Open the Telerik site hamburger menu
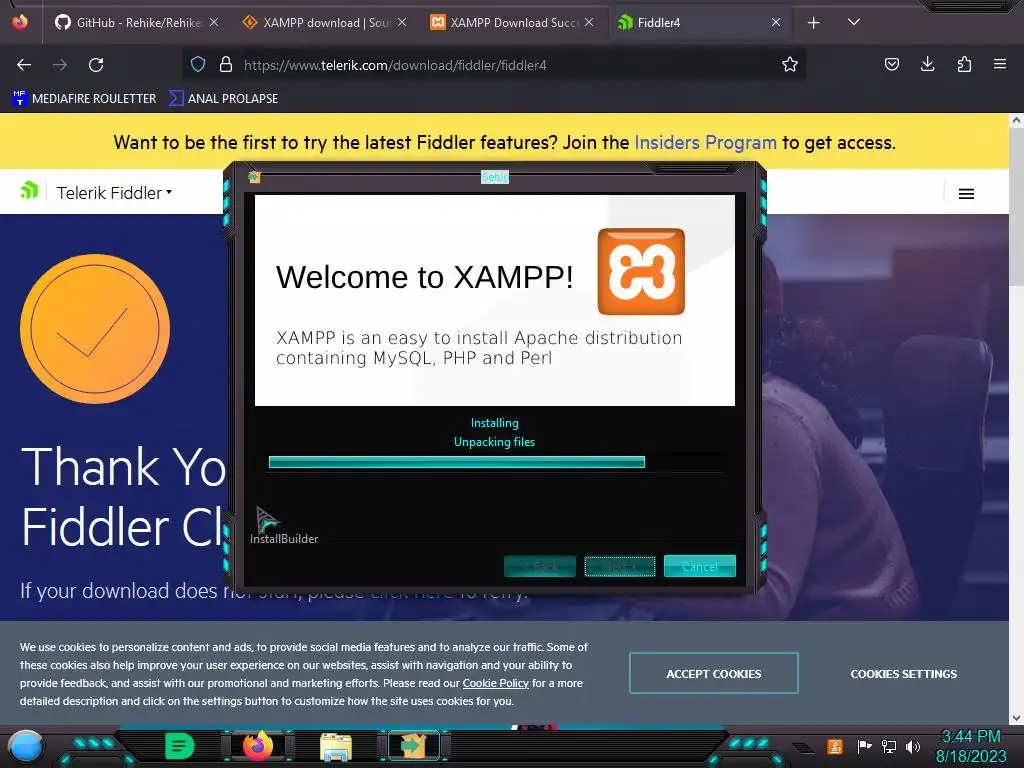Screen dimensions: 1024x768 (x=966, y=193)
